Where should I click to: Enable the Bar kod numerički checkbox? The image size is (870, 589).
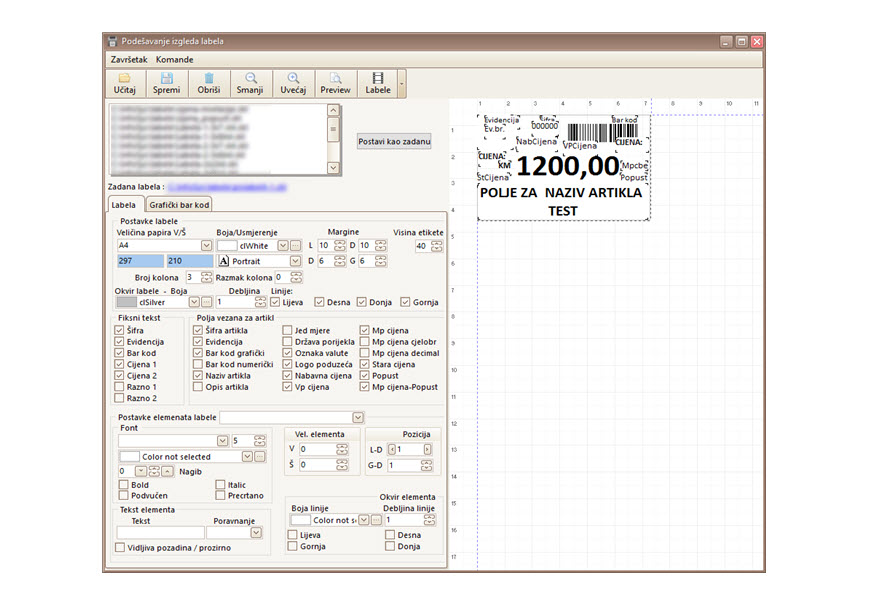198,364
